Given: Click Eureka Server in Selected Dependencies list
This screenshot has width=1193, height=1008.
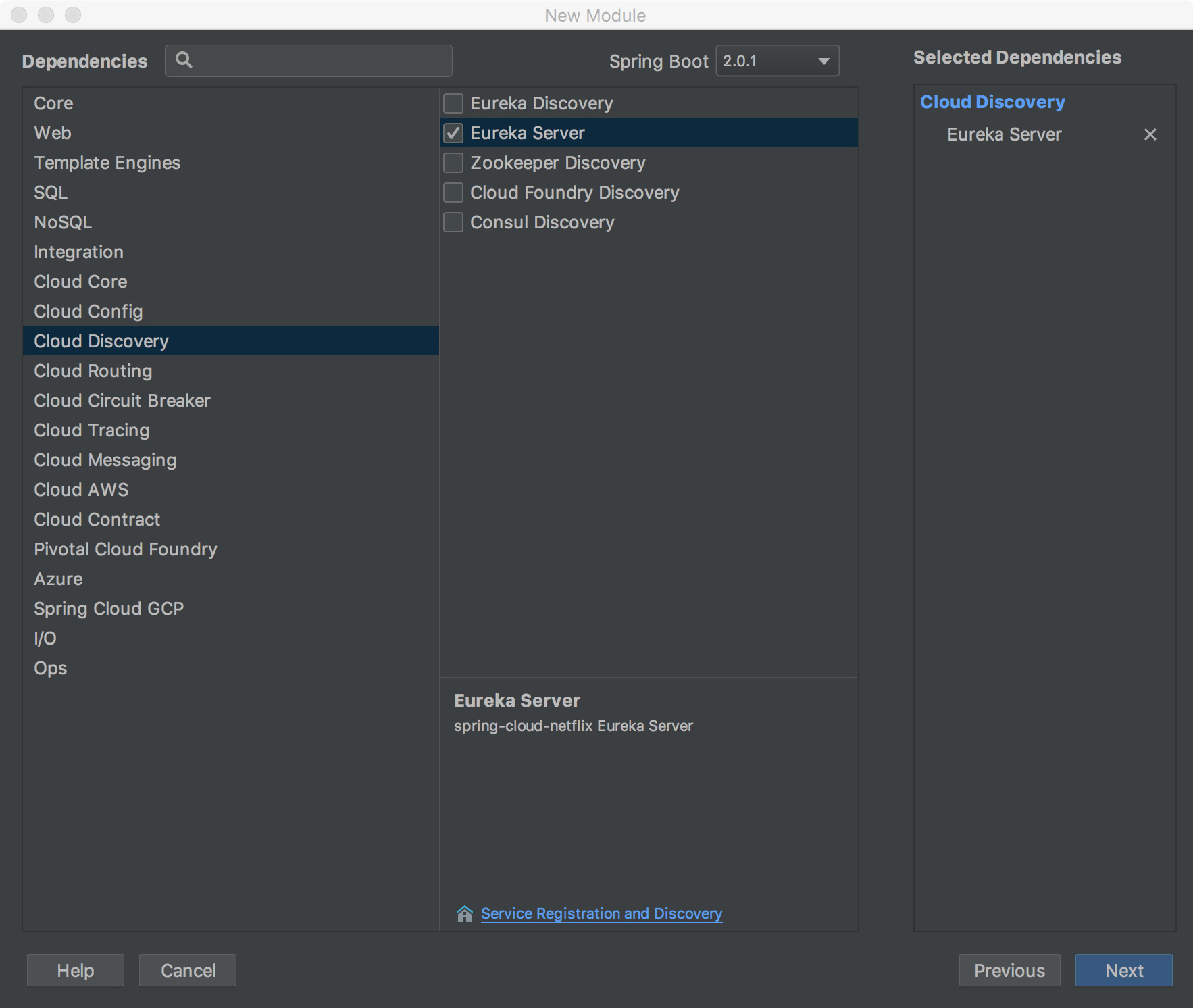Looking at the screenshot, I should click(x=1004, y=134).
